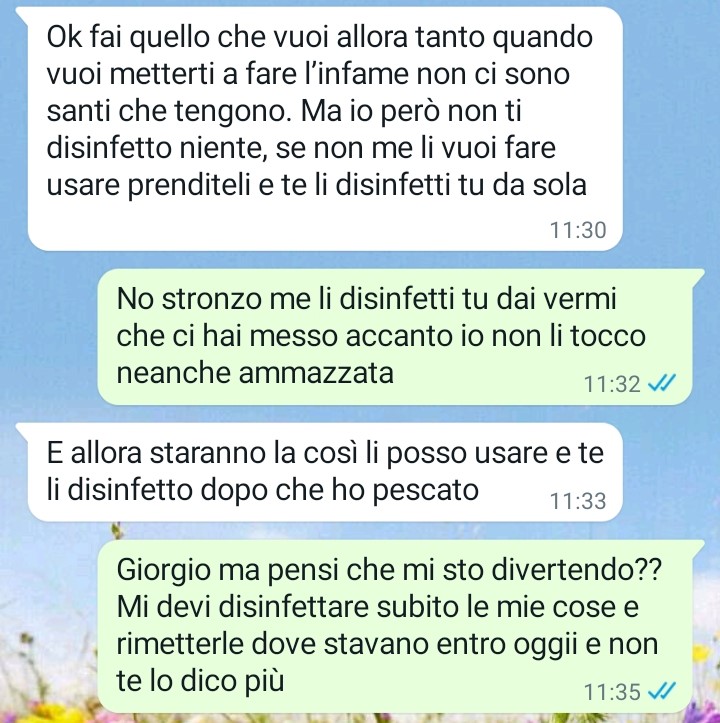Click the 11:35 timestamp
Viewport: 720px width, 723px height.
pyautogui.click(x=612, y=692)
